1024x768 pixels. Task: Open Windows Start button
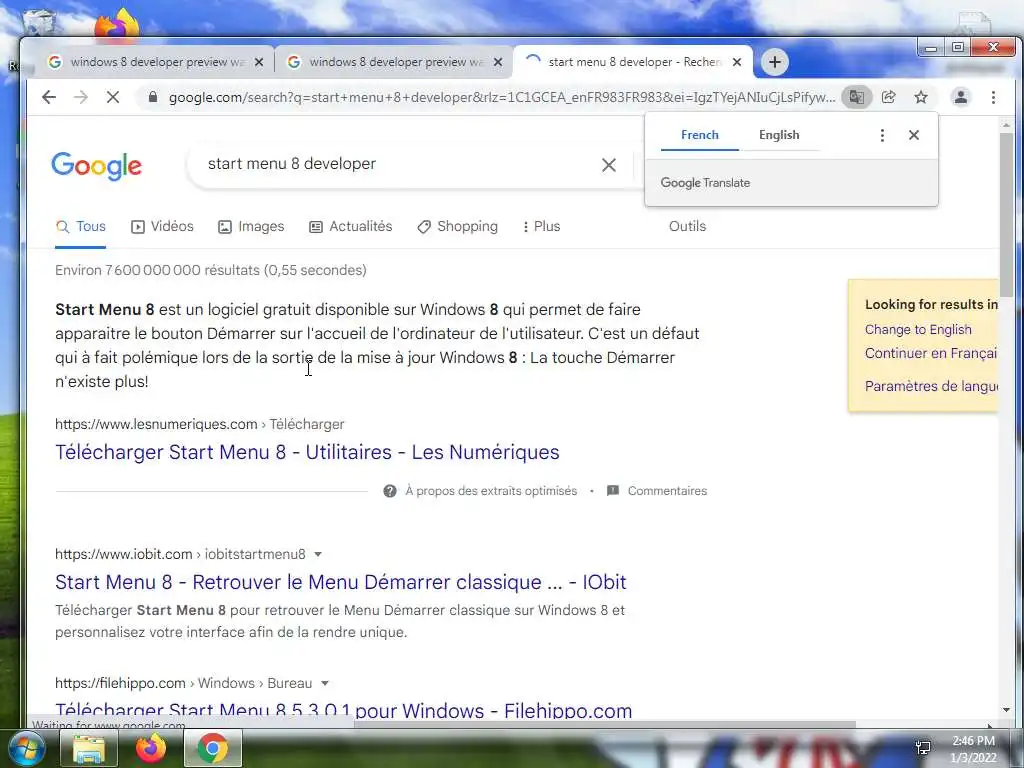tap(26, 748)
